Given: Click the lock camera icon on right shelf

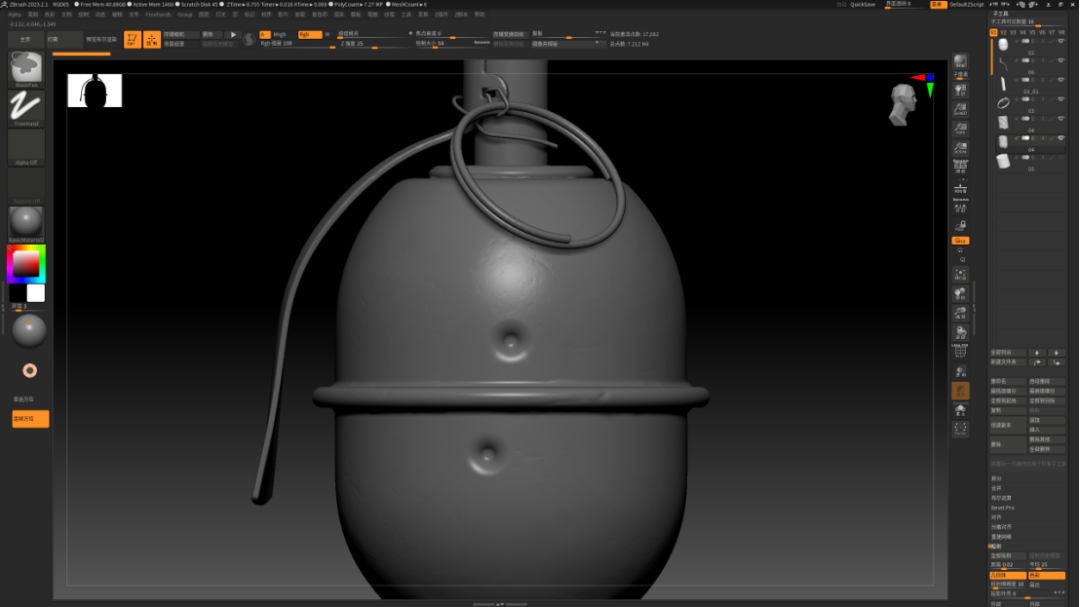Looking at the screenshot, I should point(960,225).
